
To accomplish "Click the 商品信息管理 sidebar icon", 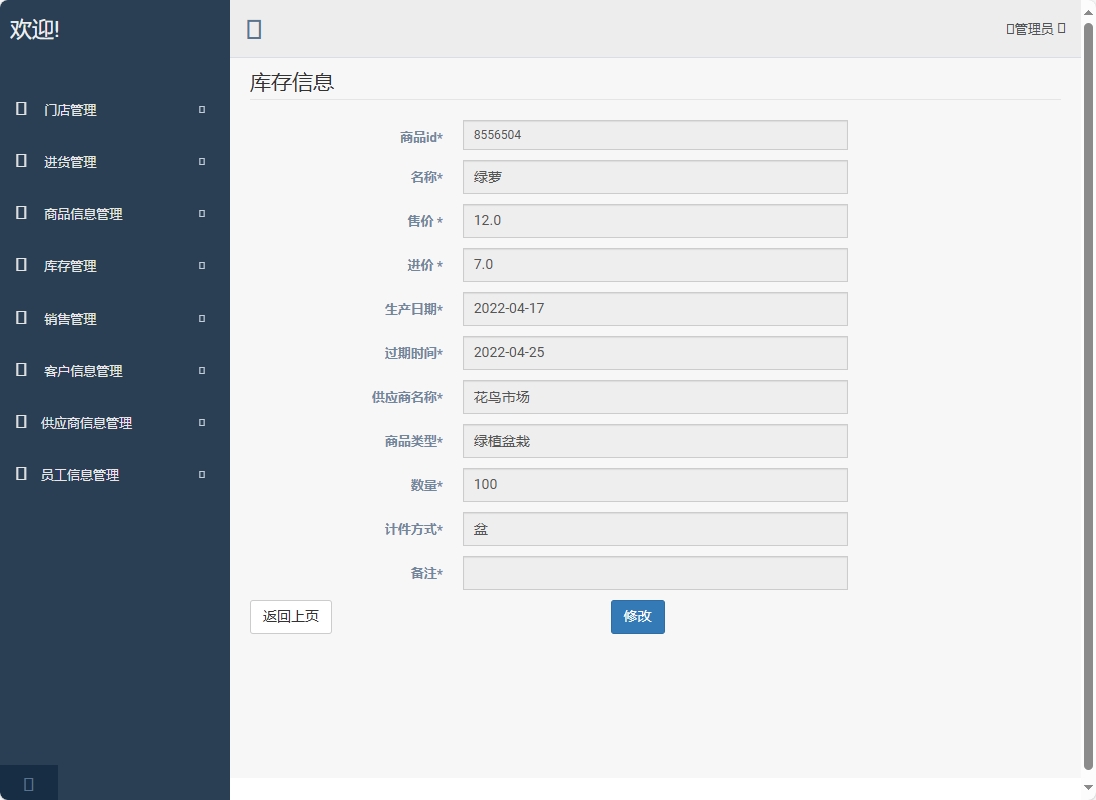I will tap(20, 214).
